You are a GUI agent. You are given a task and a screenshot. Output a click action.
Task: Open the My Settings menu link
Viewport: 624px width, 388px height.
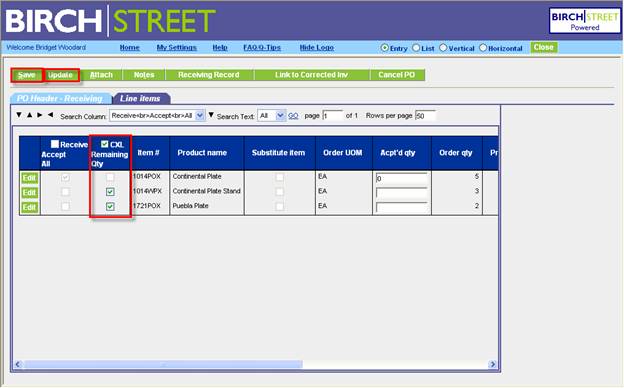pos(177,48)
